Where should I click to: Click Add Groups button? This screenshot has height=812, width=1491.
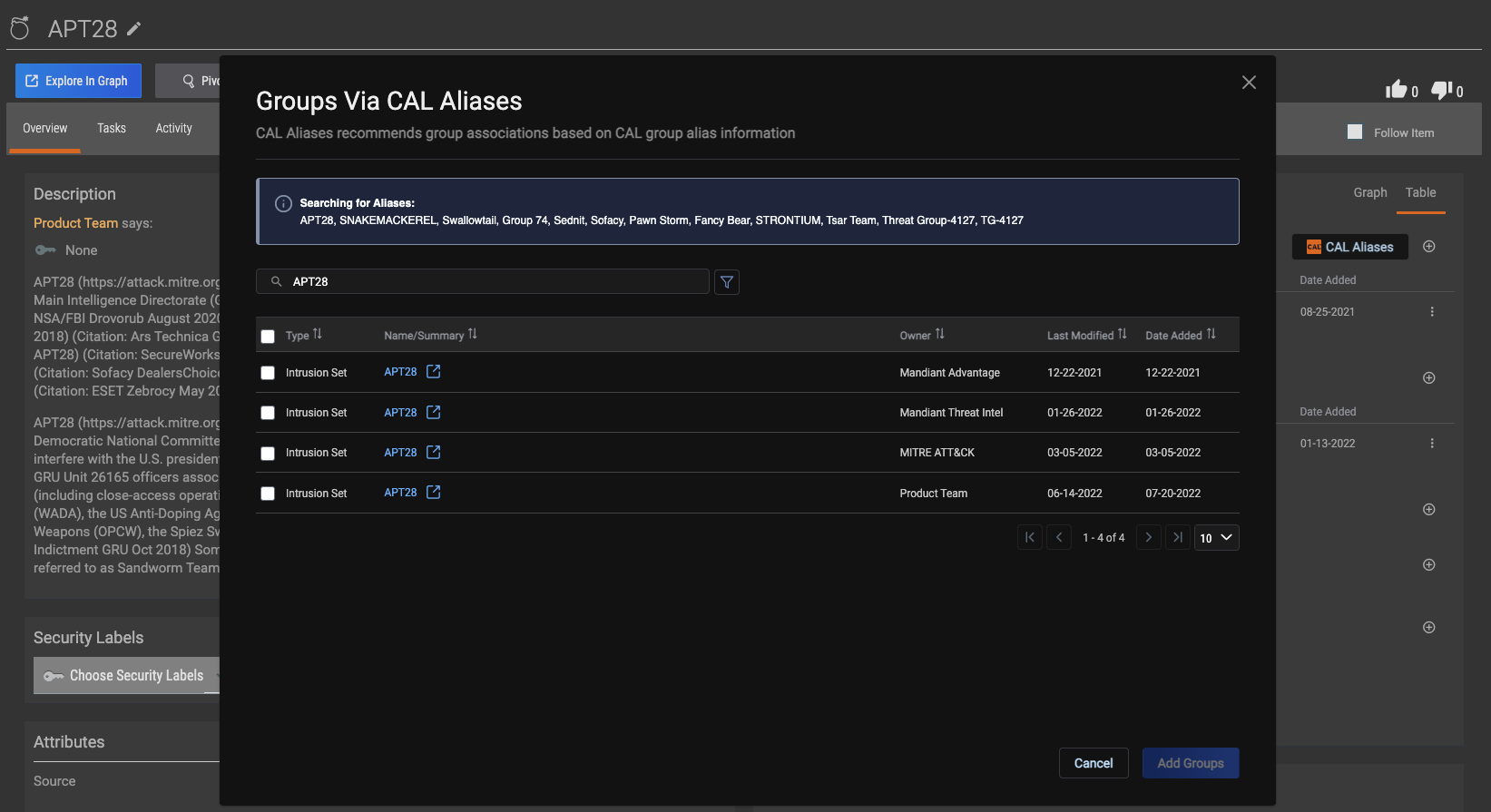point(1191,763)
